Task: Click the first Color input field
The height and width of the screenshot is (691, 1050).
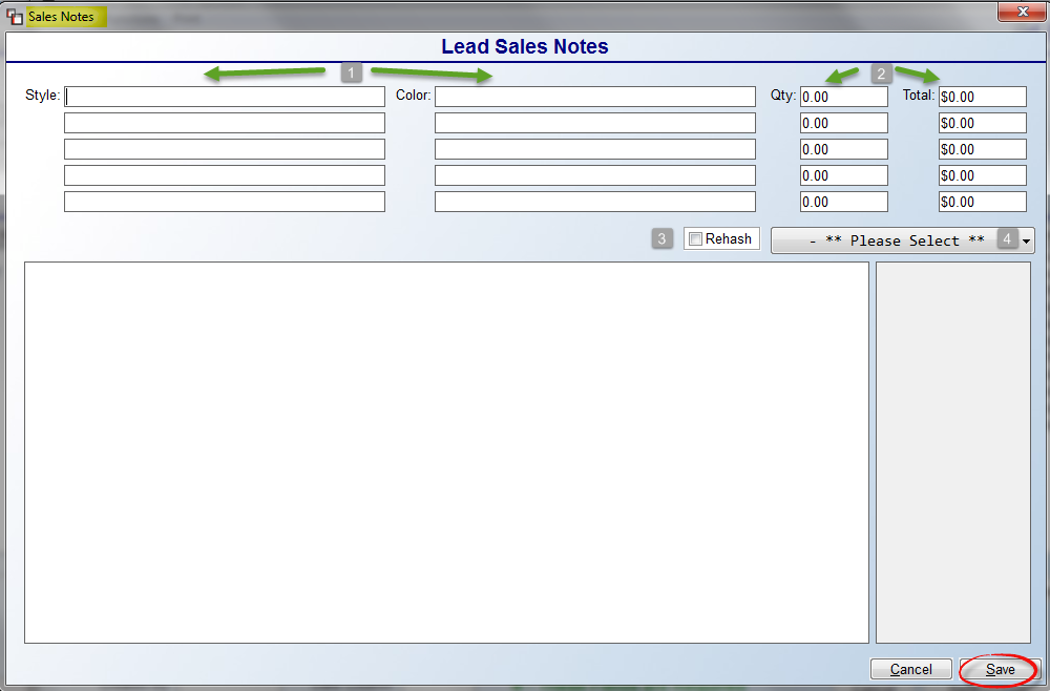Action: (595, 96)
